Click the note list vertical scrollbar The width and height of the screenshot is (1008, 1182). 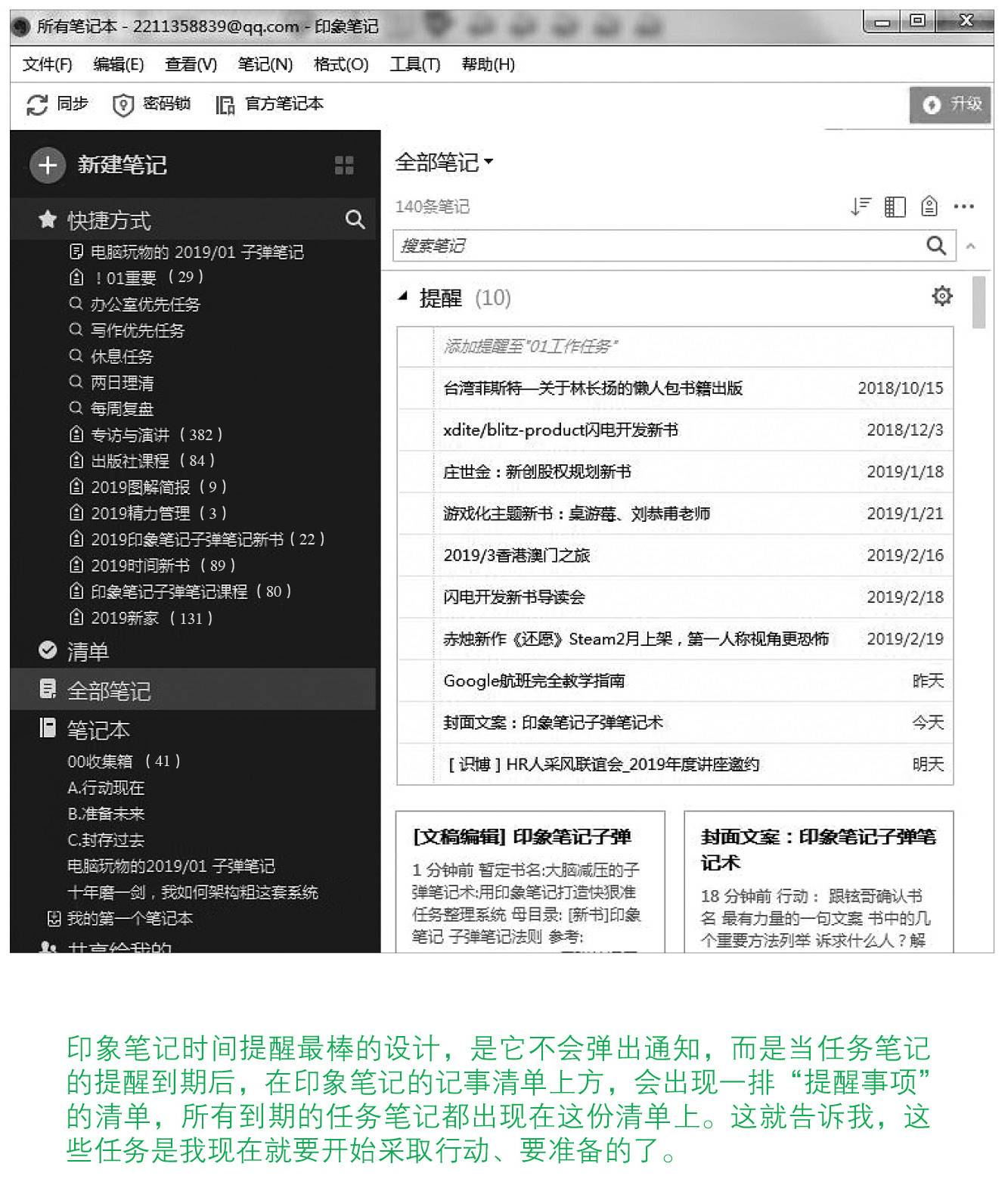pos(979,302)
